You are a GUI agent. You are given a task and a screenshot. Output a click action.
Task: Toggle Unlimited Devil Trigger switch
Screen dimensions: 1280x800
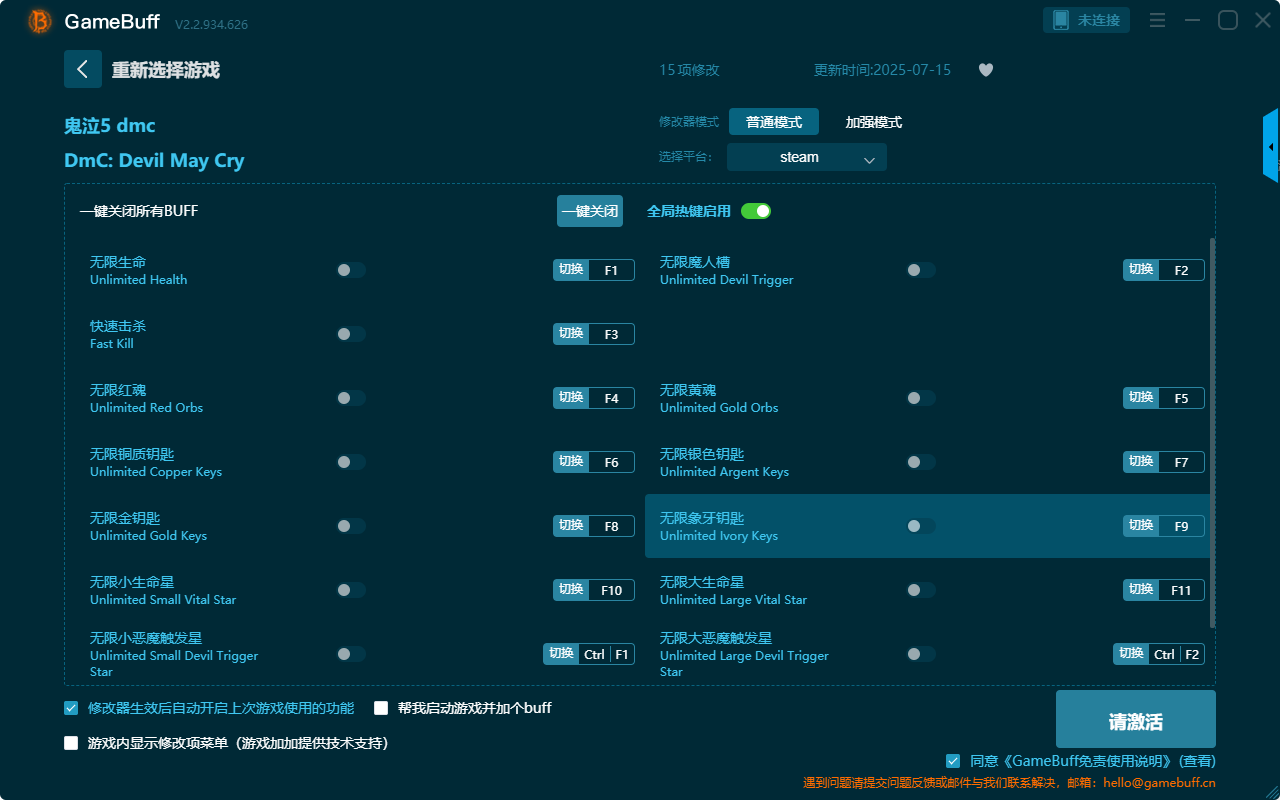[x=921, y=270]
